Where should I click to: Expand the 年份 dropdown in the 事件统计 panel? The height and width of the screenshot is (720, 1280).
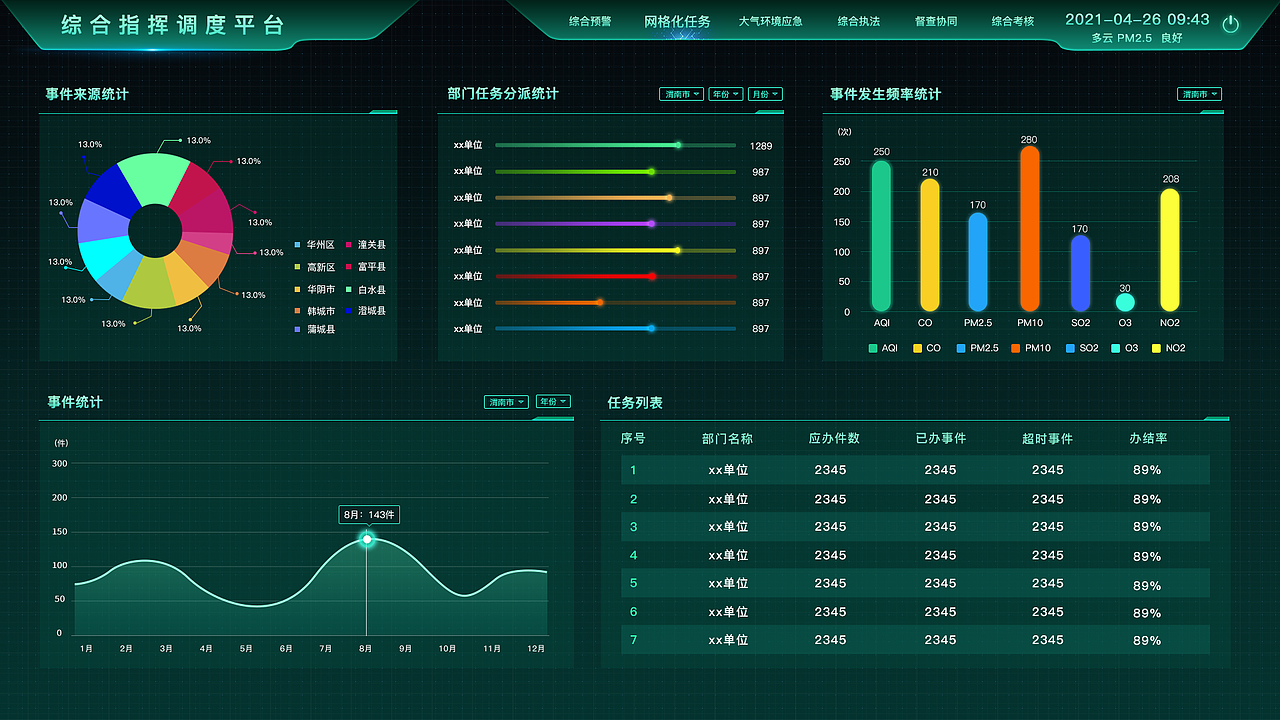click(553, 401)
